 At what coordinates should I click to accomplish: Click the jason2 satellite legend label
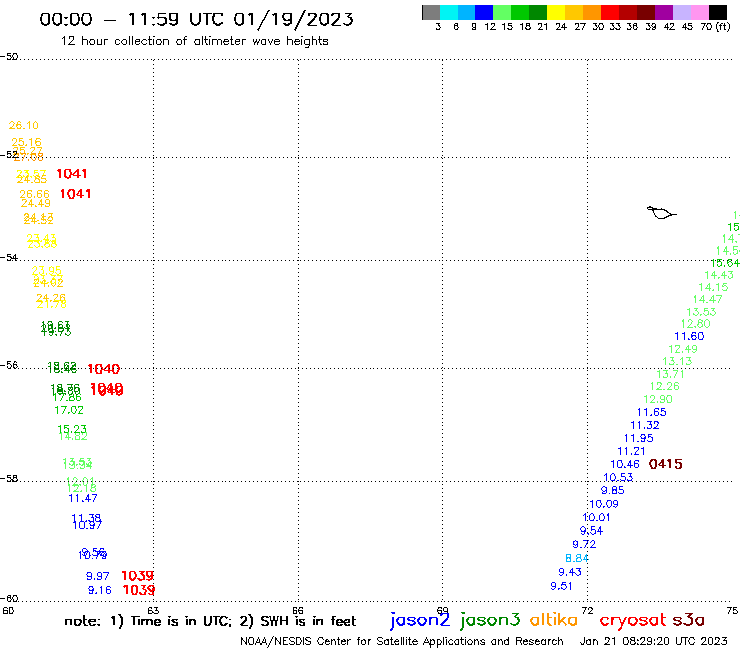[x=420, y=620]
